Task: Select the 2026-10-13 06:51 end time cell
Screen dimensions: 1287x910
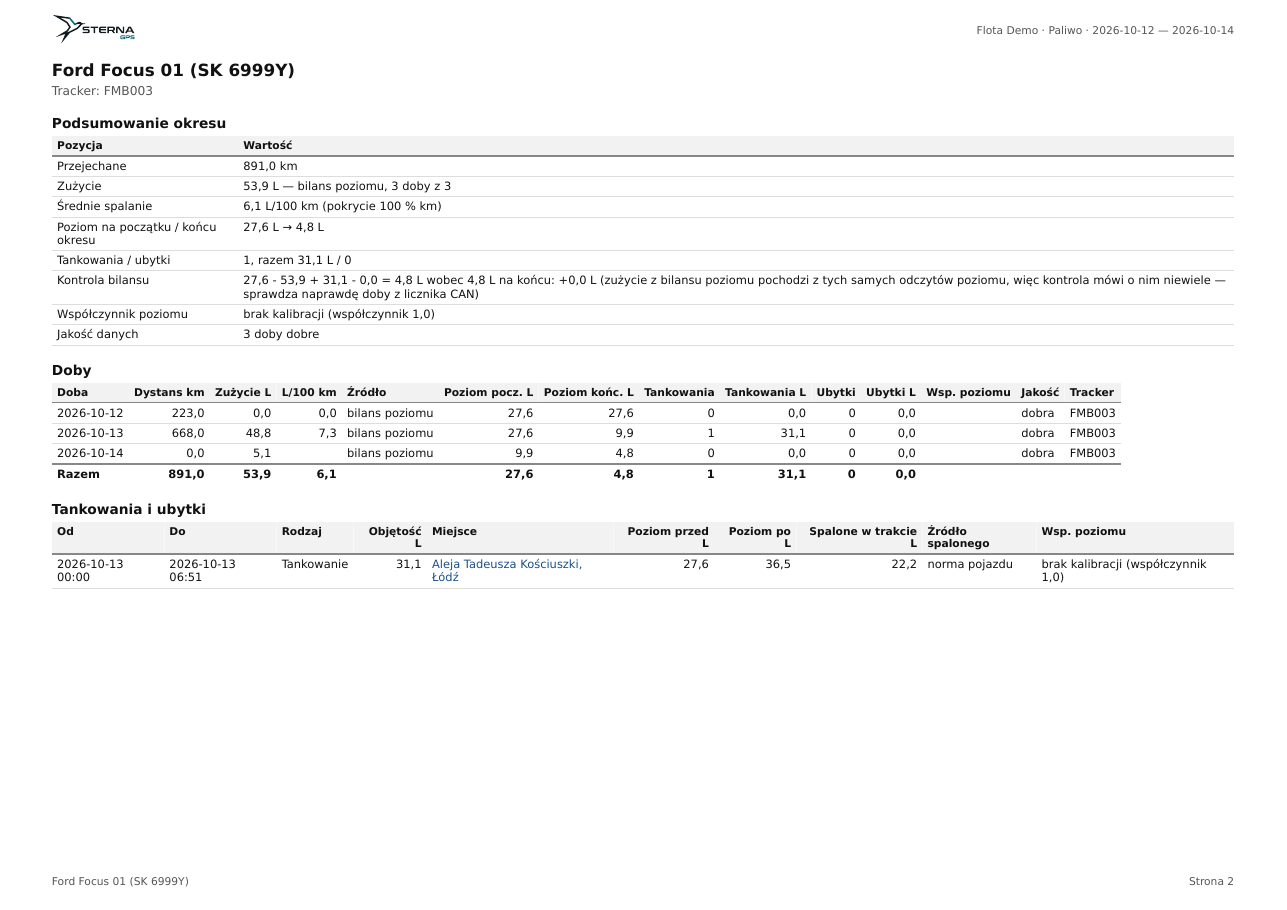Action: pos(202,571)
